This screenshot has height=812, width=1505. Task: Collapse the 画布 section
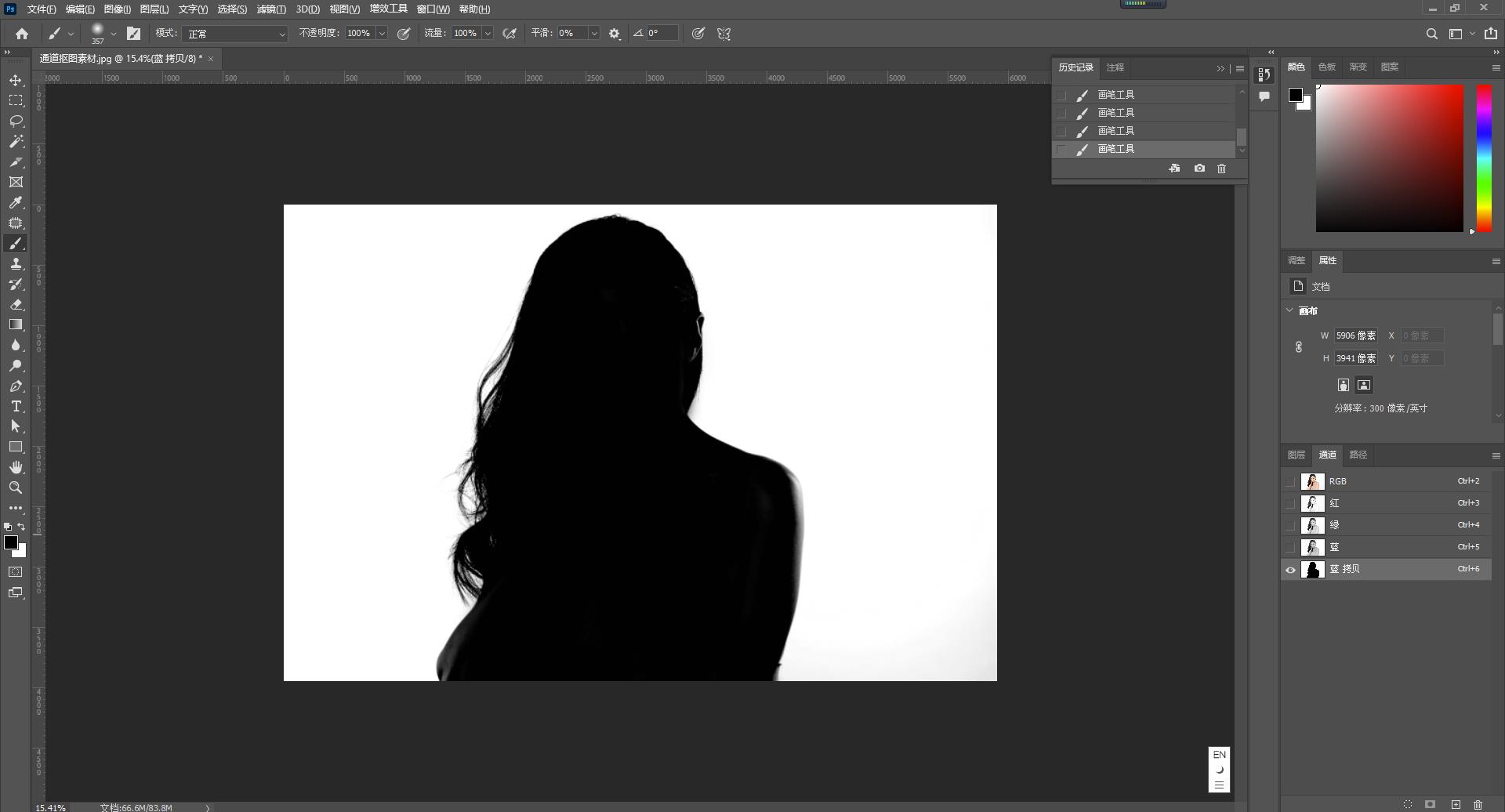tap(1290, 310)
